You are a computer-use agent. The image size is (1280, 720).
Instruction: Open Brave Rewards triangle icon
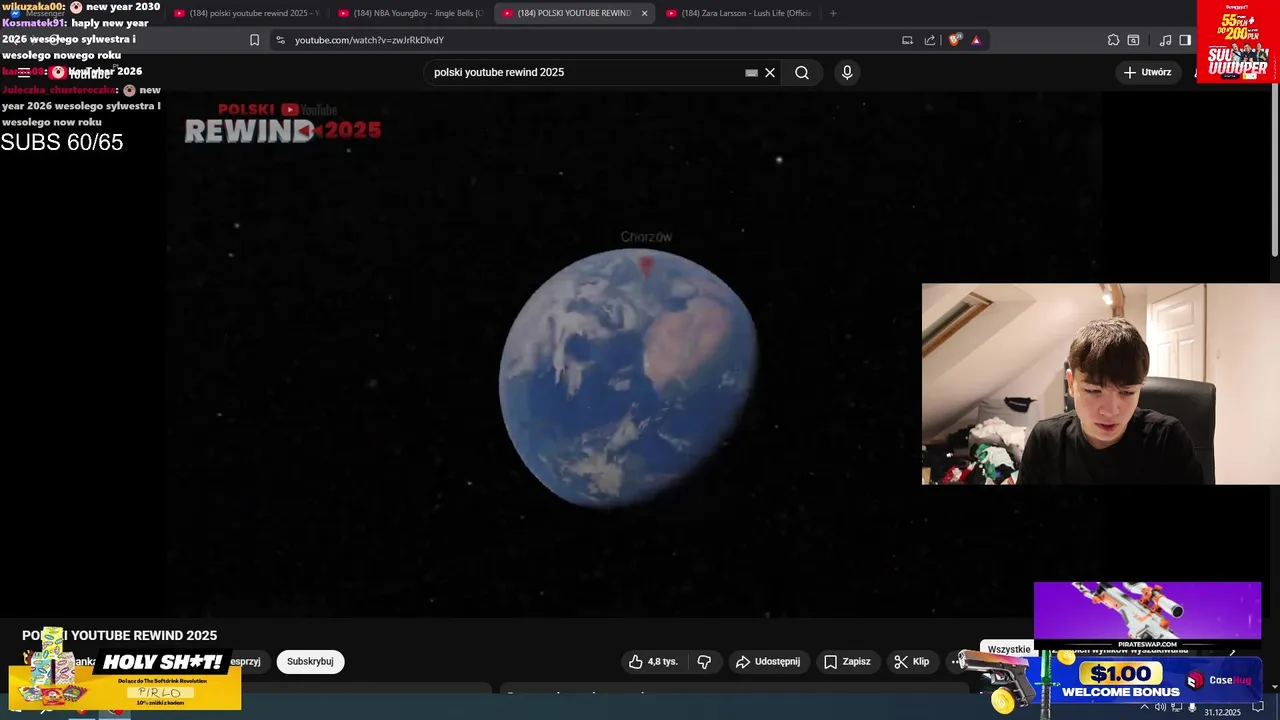click(x=976, y=40)
